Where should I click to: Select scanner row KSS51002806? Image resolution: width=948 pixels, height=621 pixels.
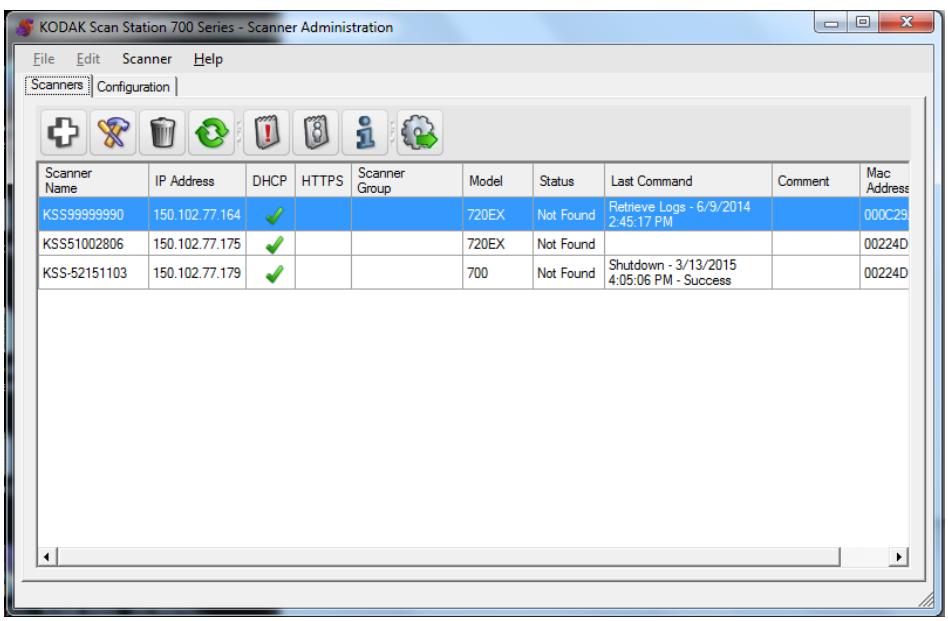tap(473, 244)
